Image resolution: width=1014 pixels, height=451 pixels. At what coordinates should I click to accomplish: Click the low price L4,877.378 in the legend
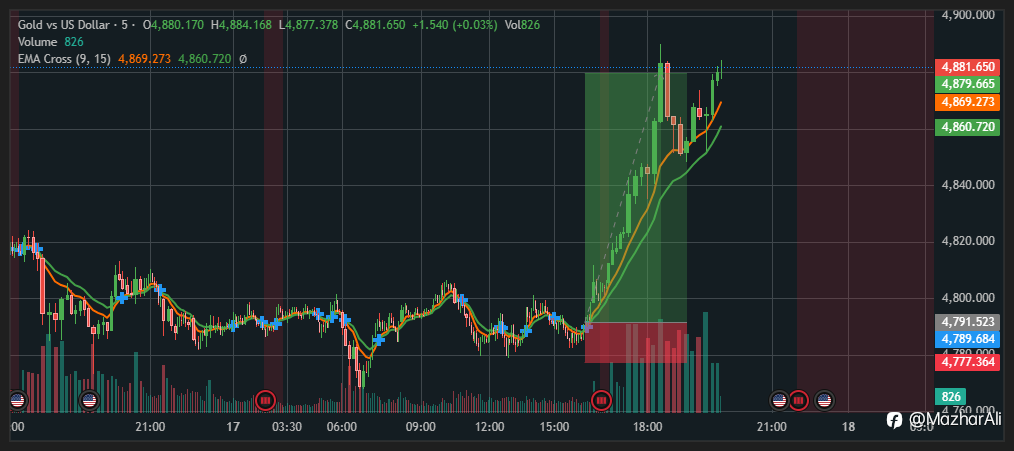click(x=308, y=25)
